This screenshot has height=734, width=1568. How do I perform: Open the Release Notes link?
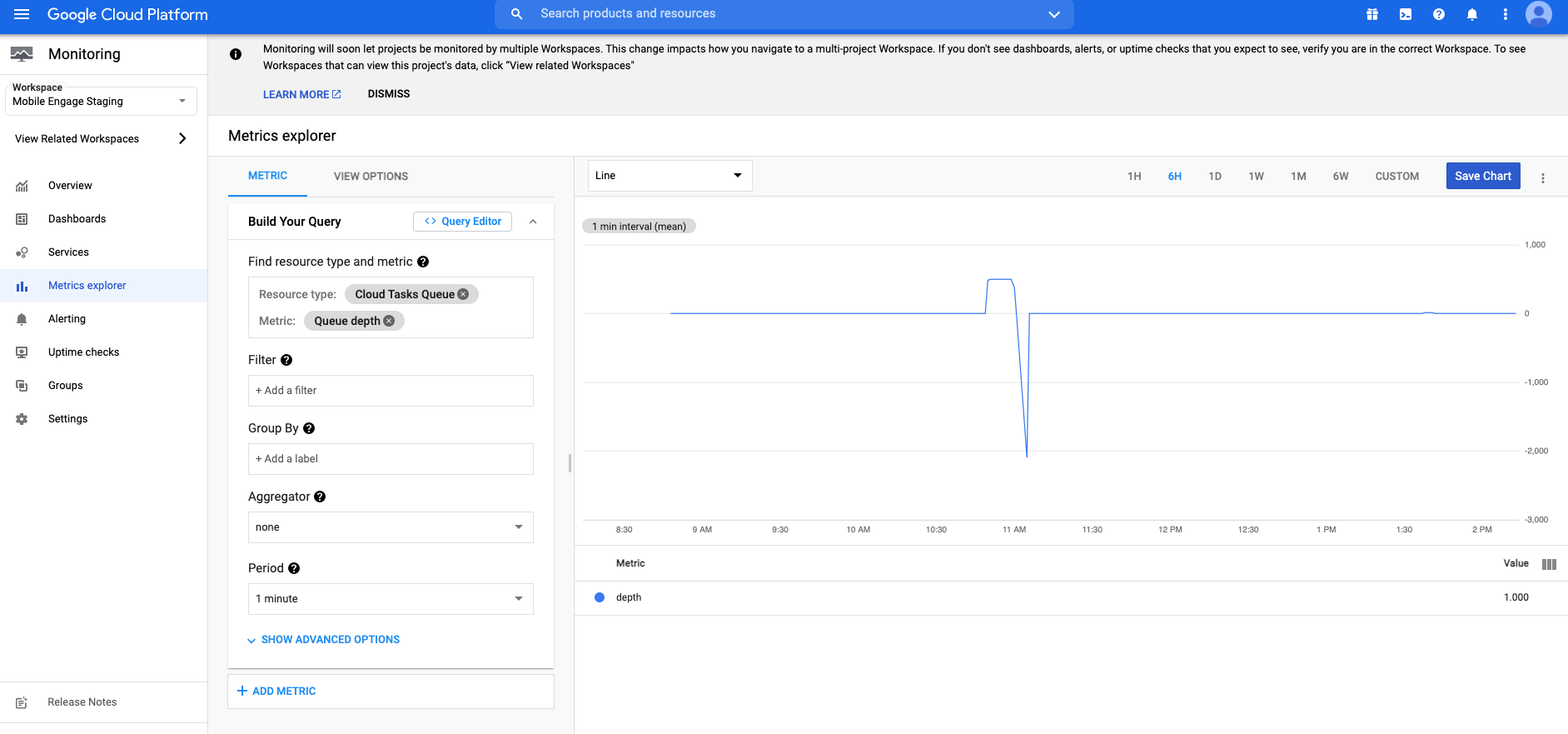[82, 702]
